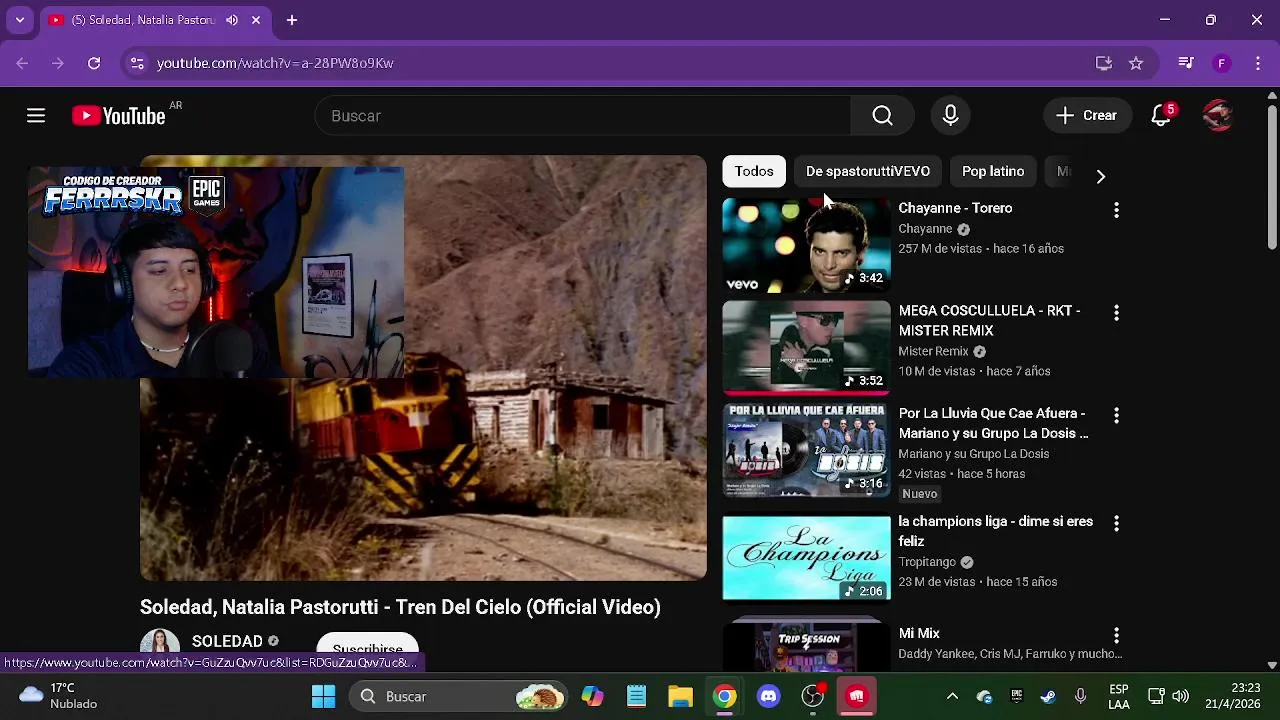Open the ESP LAA language switcher
The height and width of the screenshot is (720, 1280).
pos(1119,696)
